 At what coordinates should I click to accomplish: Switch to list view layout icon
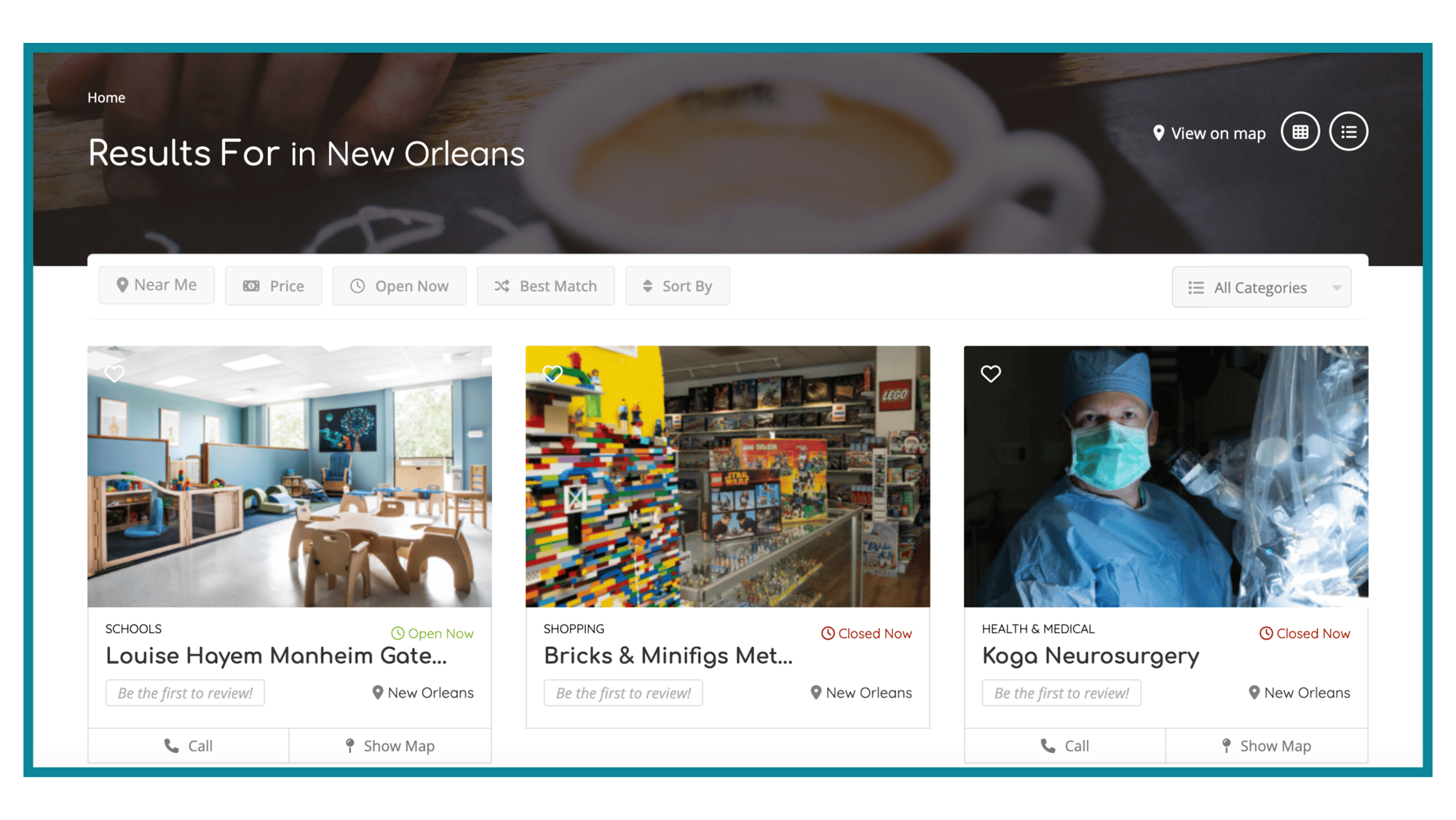pos(1348,132)
